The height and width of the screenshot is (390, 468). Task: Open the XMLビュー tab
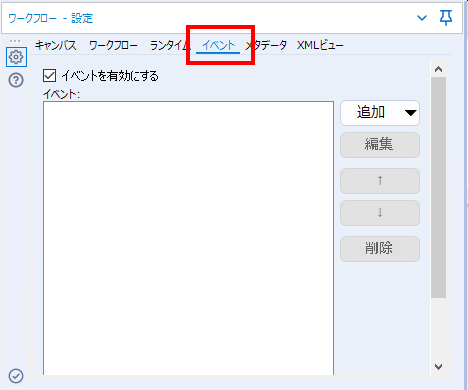[320, 45]
